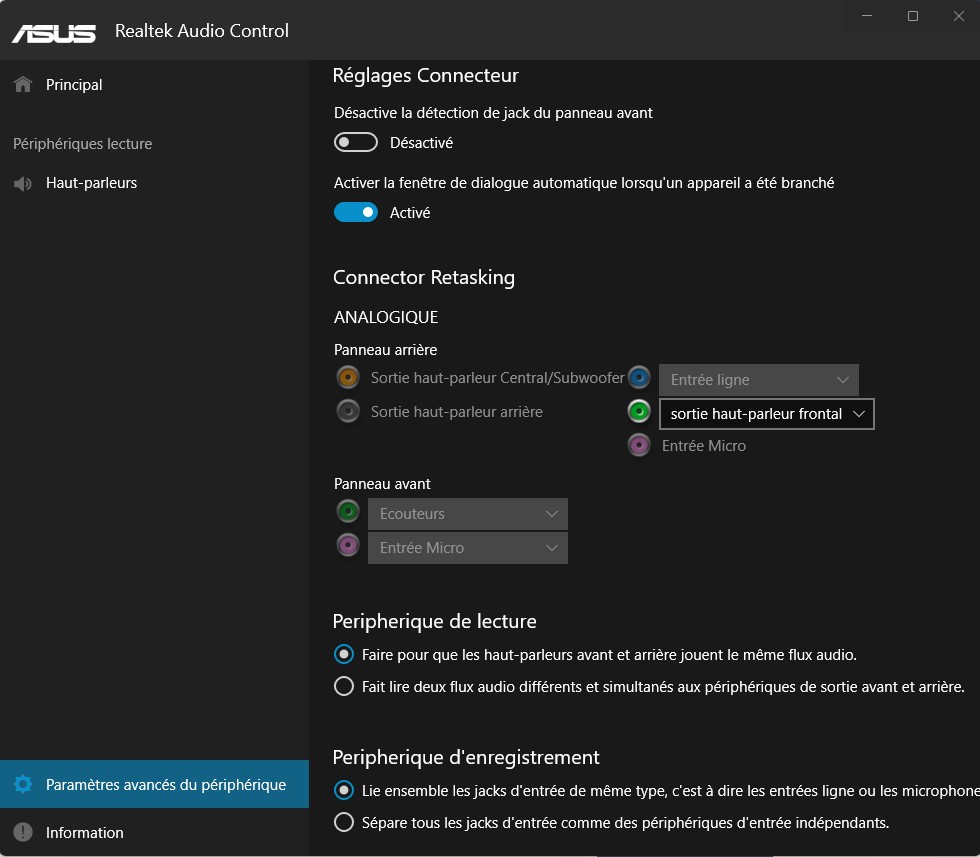The image size is (980, 857).
Task: Toggle front panel jack detection switch
Action: click(356, 143)
